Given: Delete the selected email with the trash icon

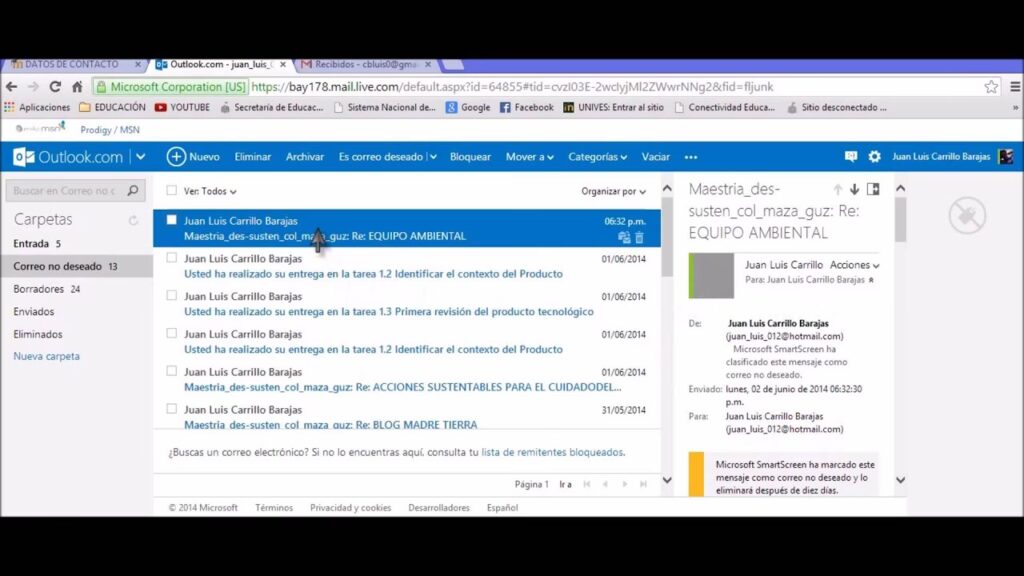Looking at the screenshot, I should coord(640,238).
